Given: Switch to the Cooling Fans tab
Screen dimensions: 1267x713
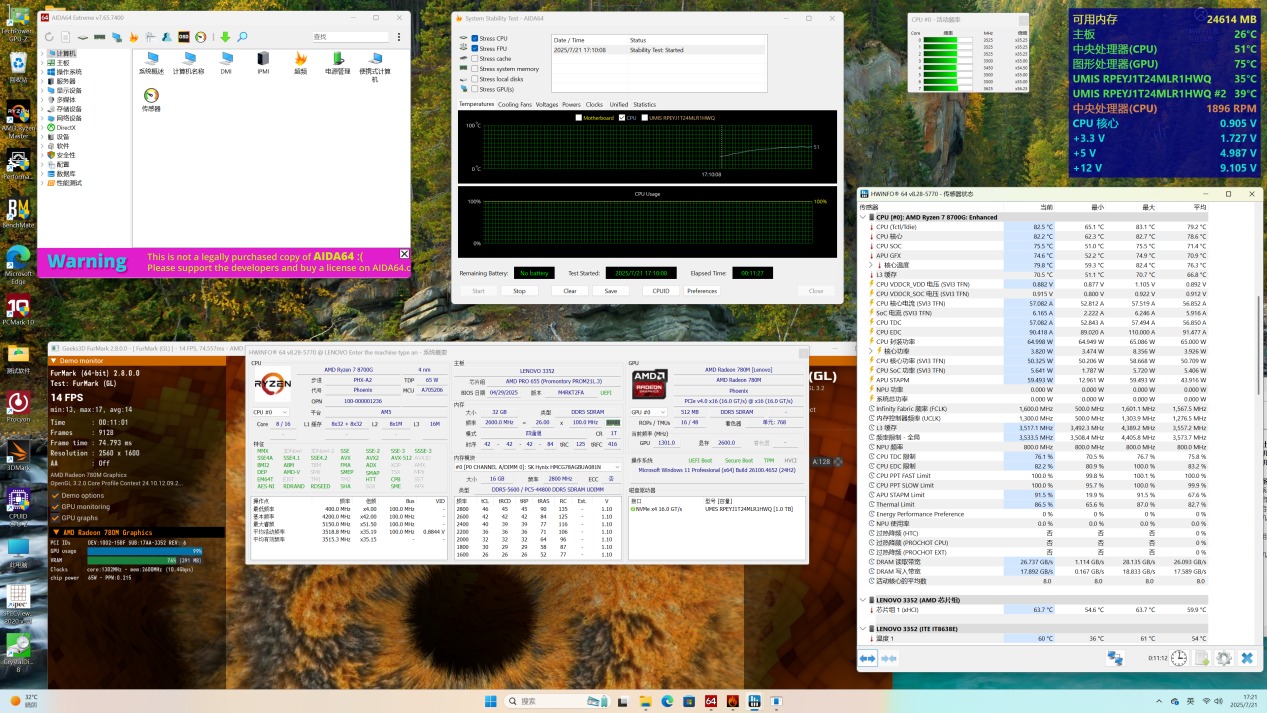Looking at the screenshot, I should click(515, 104).
